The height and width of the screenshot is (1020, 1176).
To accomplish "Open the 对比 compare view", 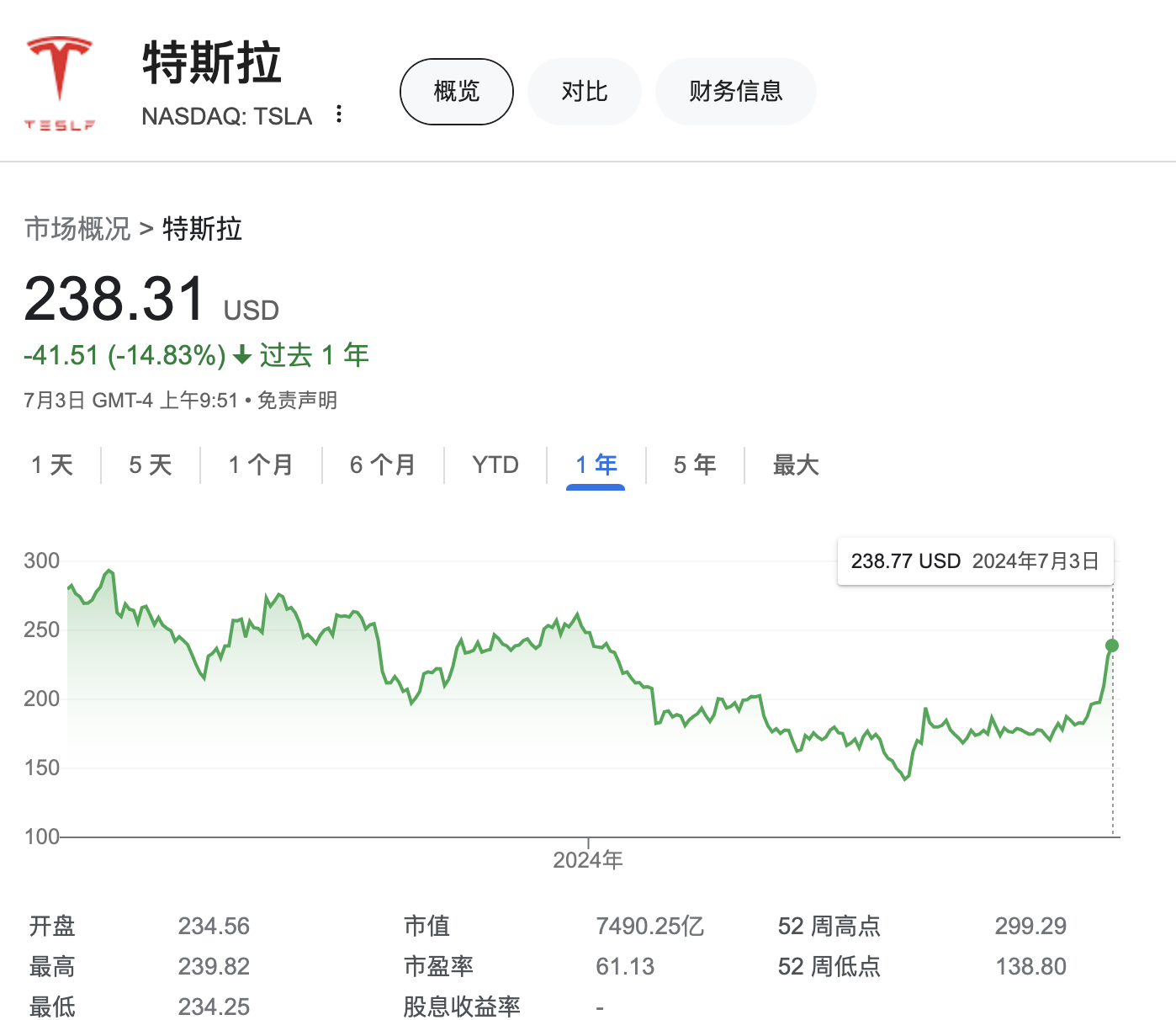I will tap(584, 92).
